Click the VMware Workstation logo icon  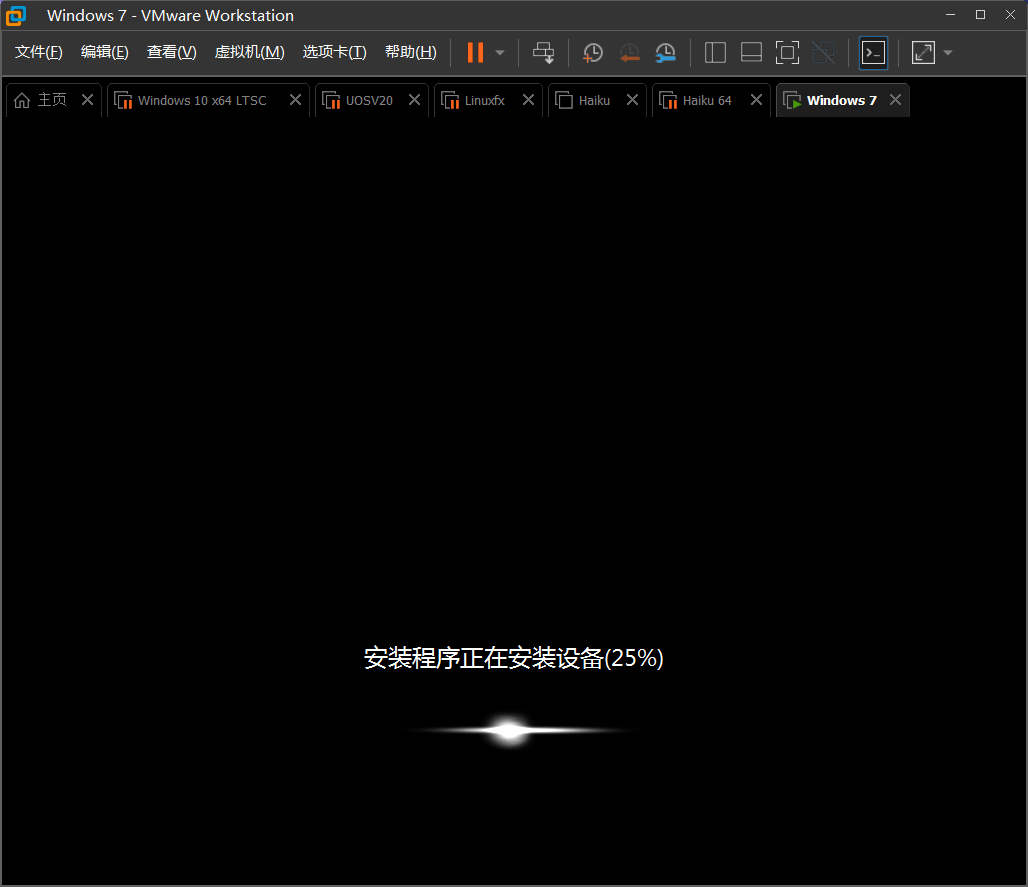[15, 15]
